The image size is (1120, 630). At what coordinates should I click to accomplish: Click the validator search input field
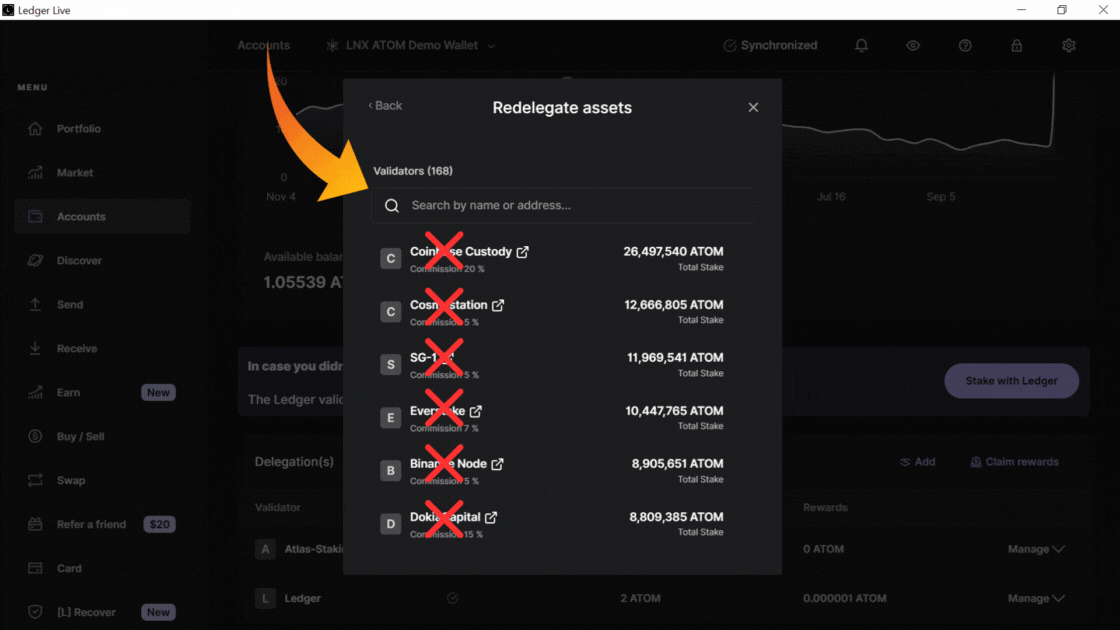click(x=563, y=205)
